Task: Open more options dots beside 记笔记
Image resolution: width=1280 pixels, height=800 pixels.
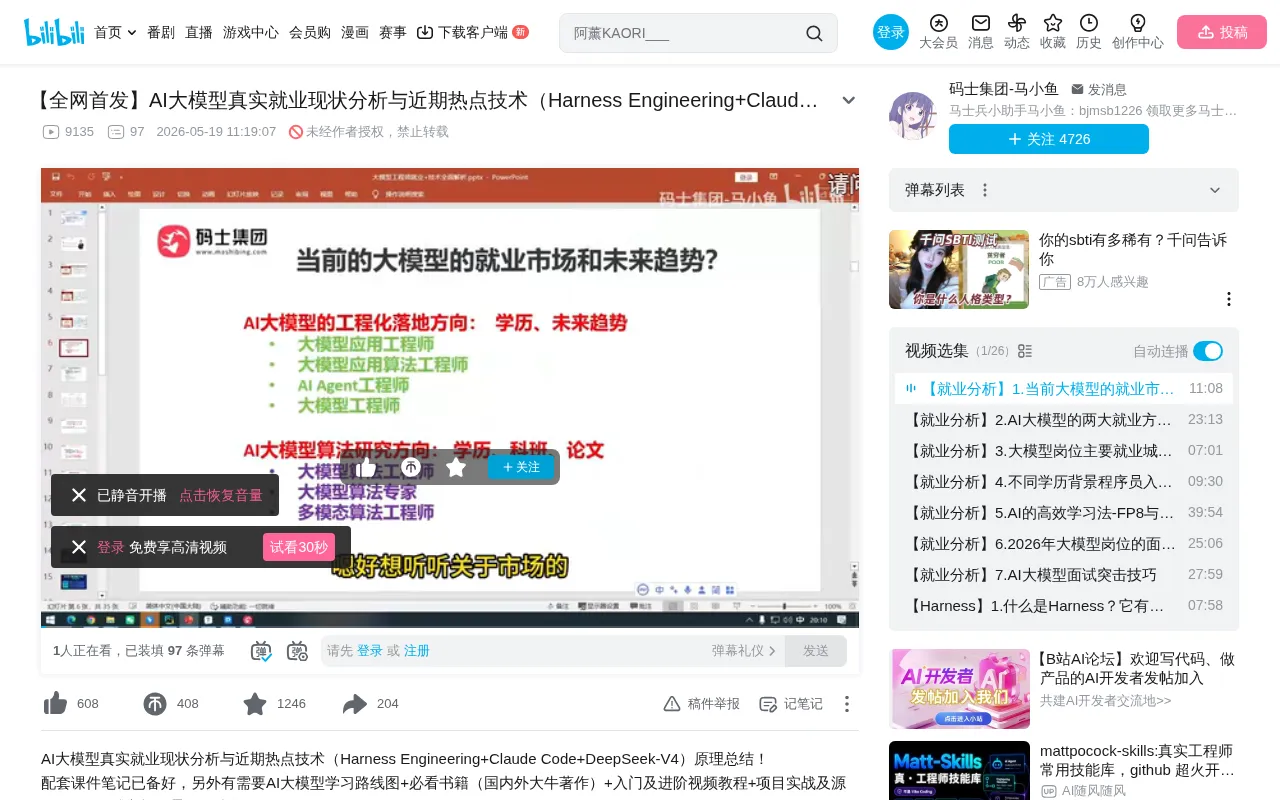Action: (847, 704)
